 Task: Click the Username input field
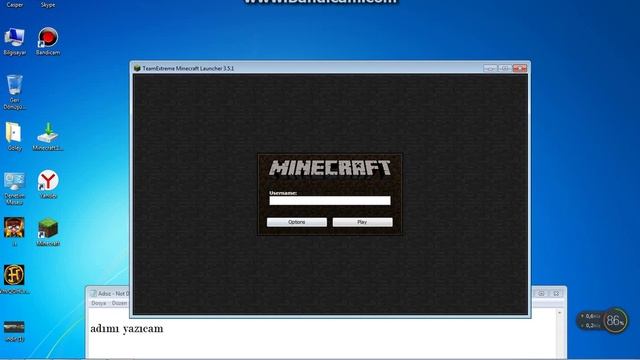330,200
